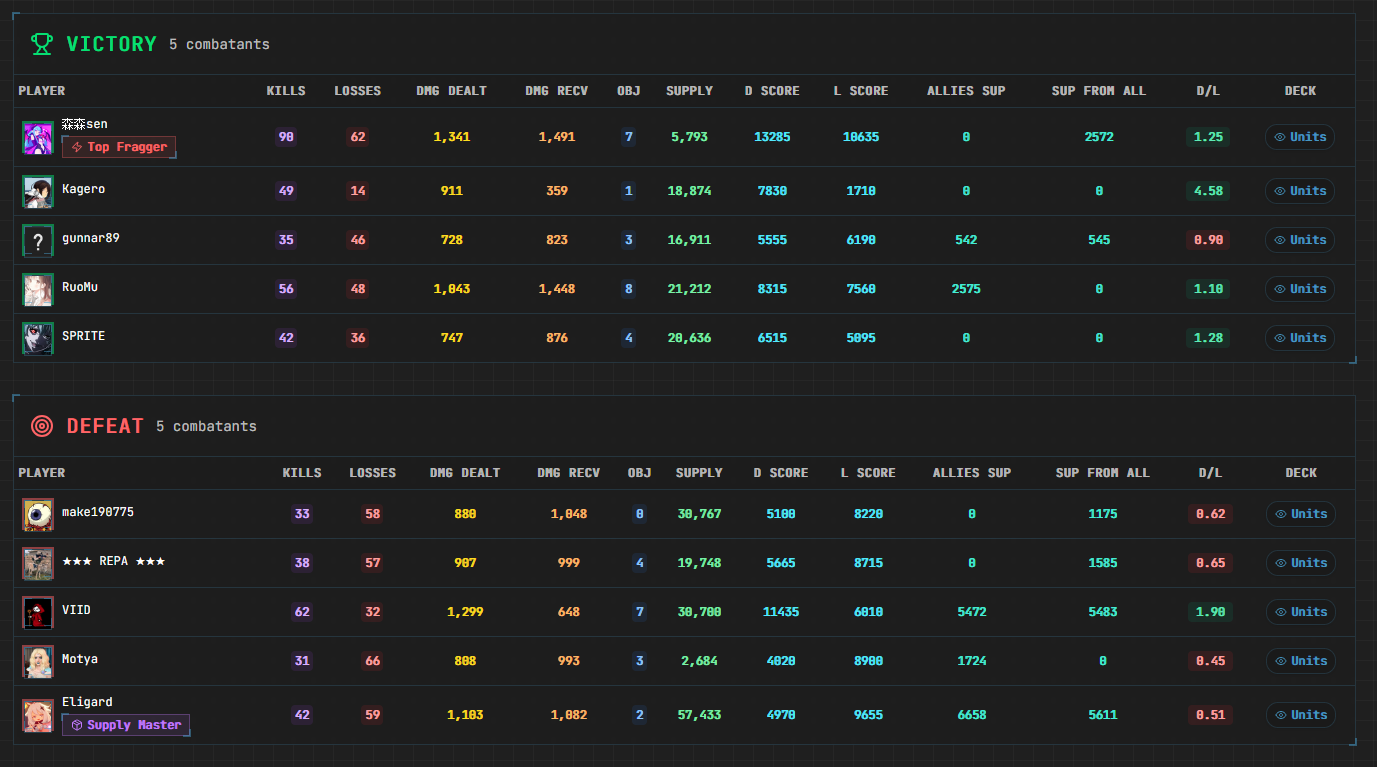Click the Defeat target icon
Image resolution: width=1377 pixels, height=767 pixels.
41,426
